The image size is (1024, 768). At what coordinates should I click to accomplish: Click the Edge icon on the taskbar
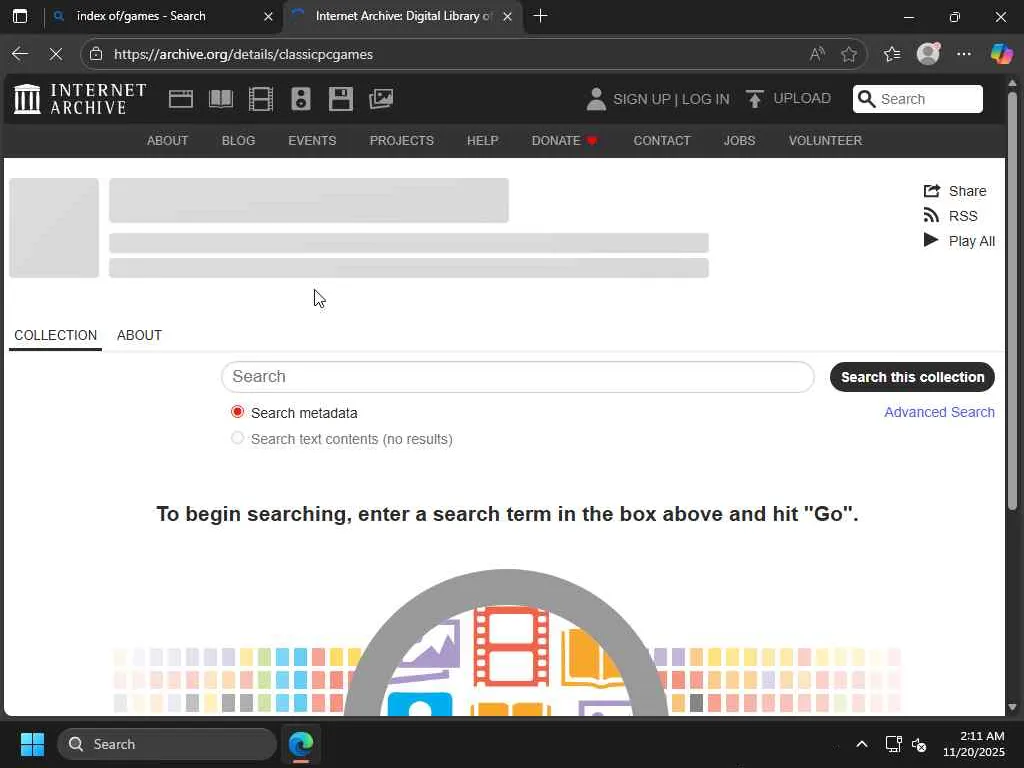[300, 744]
